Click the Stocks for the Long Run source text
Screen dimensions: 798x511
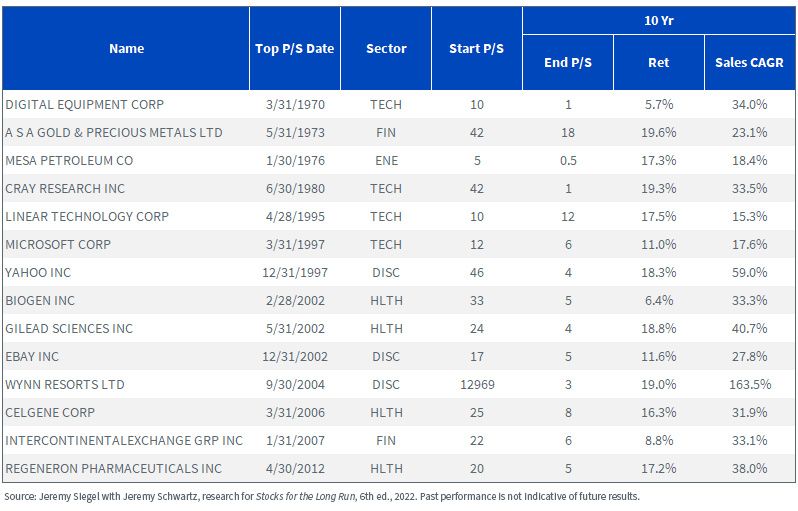(305, 497)
